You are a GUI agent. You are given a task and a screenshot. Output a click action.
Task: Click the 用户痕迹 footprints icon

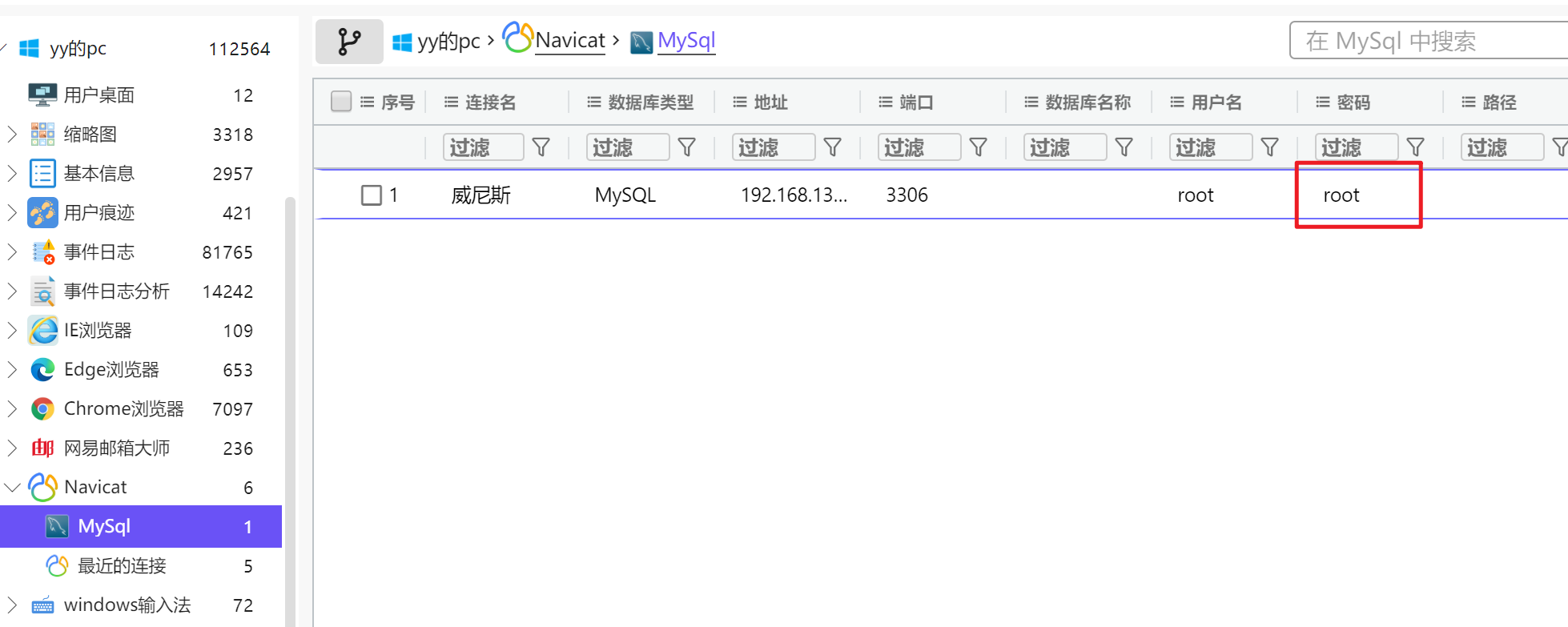coord(42,212)
